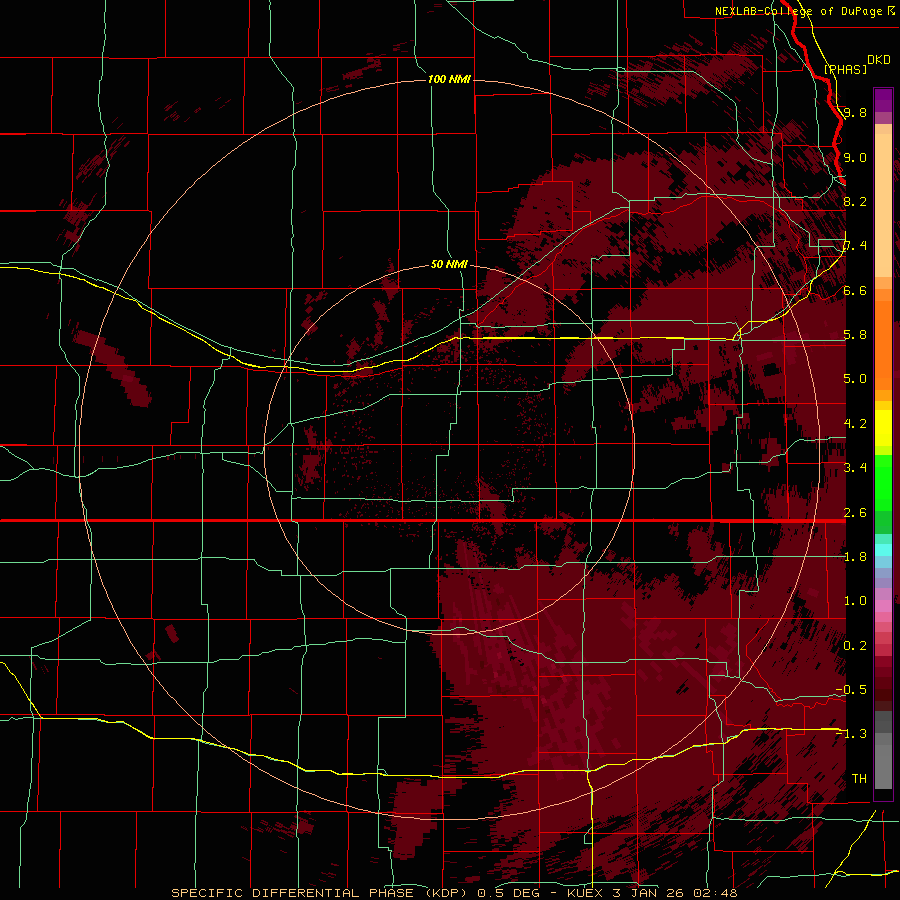This screenshot has height=900, width=900.
Task: Click the 5.8 scale value
Action: pyautogui.click(x=855, y=335)
